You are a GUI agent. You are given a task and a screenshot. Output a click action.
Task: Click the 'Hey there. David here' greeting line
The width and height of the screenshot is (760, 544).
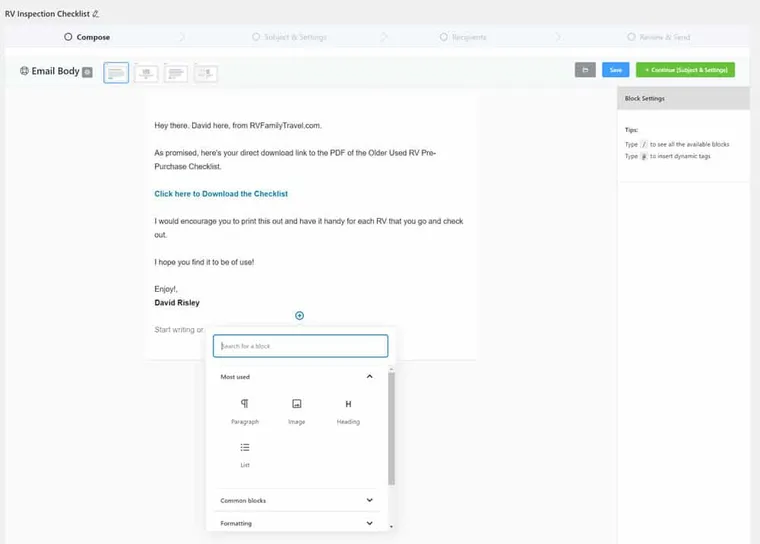pos(238,126)
